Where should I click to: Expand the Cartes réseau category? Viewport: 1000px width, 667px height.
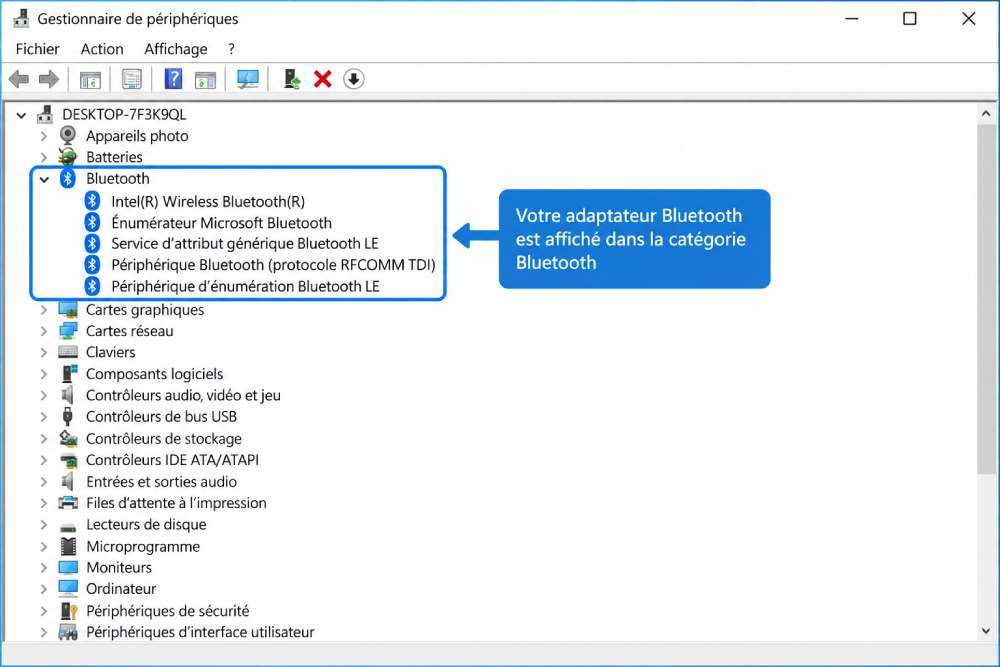coord(43,331)
